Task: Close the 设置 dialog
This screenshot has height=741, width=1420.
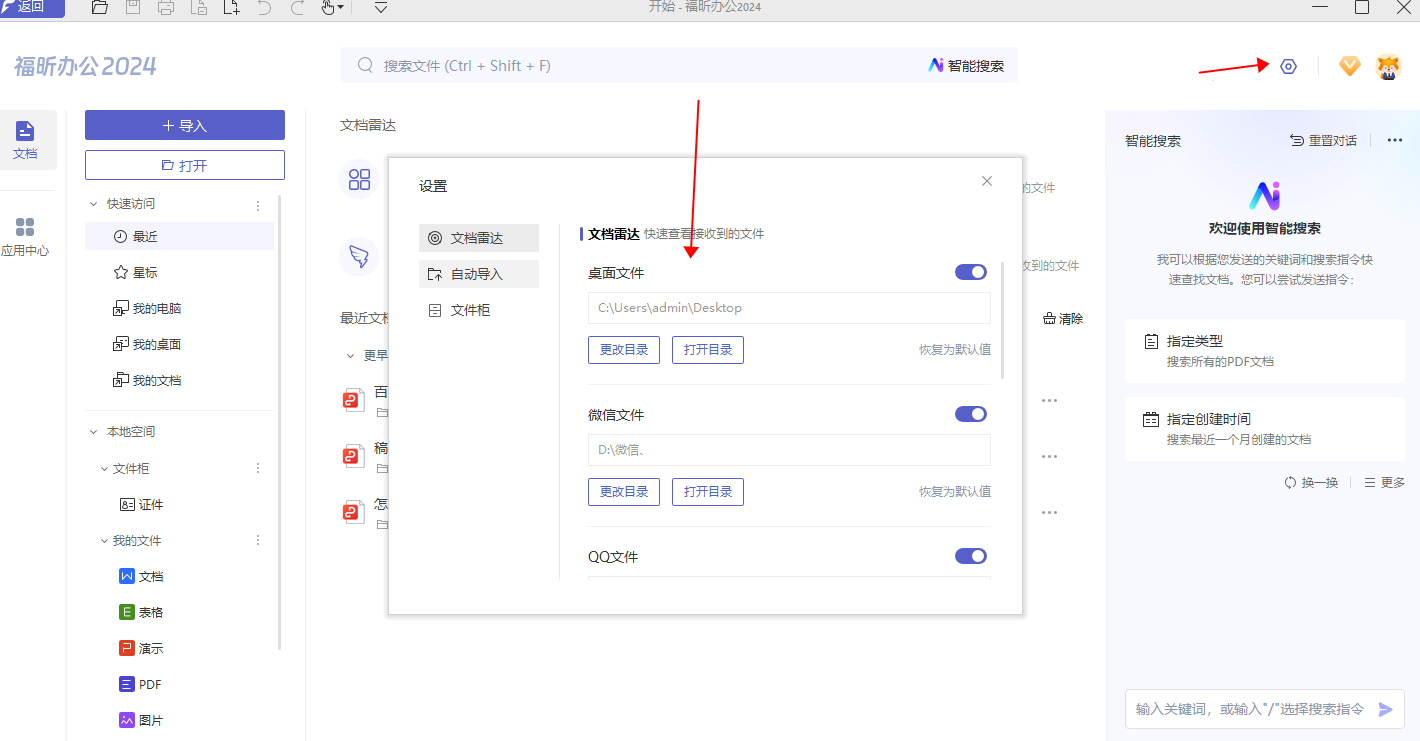Action: tap(987, 181)
